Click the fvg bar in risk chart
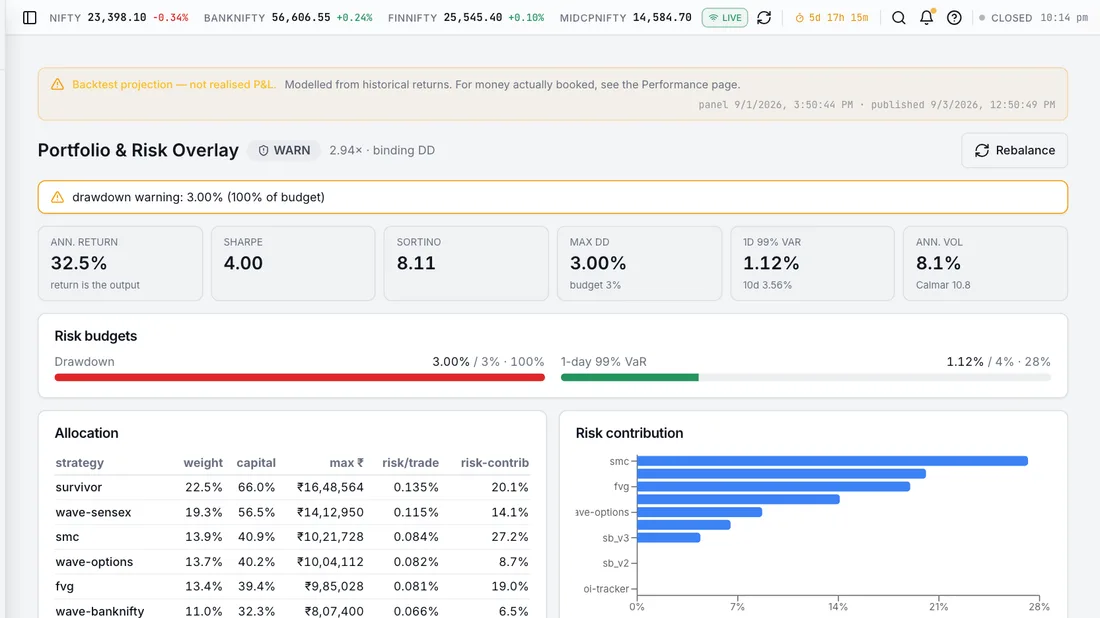 (x=773, y=486)
